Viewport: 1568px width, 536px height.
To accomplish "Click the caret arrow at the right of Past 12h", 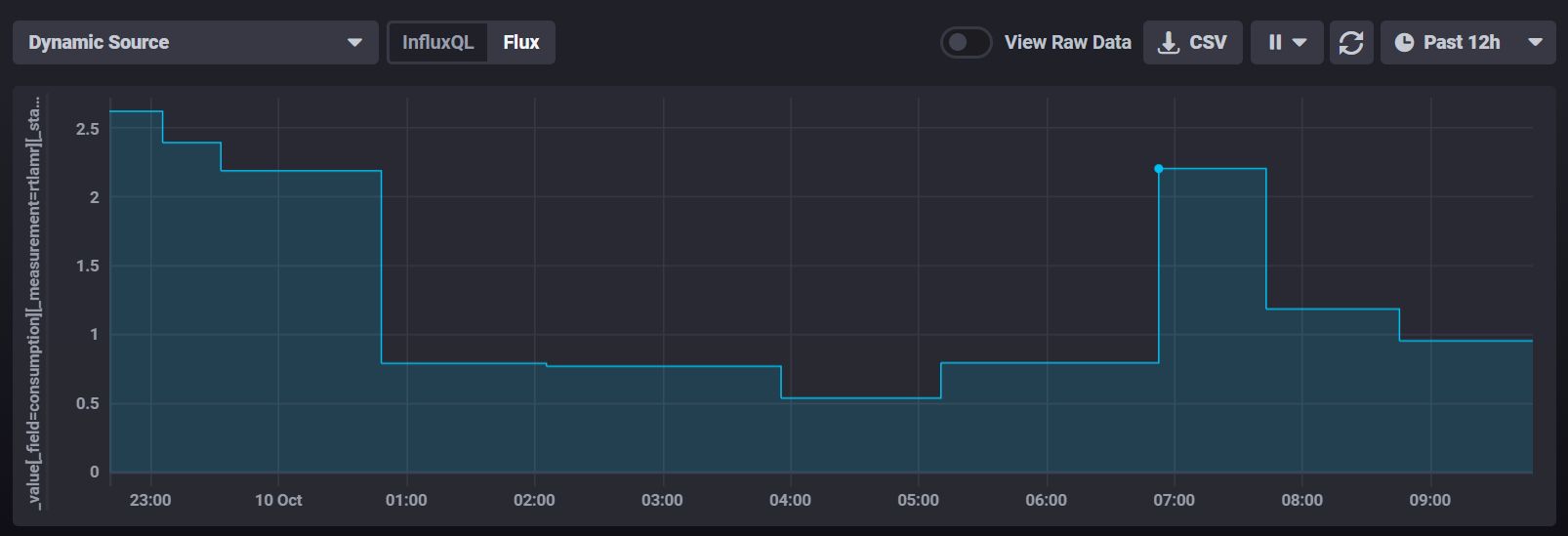I will 1535,43.
